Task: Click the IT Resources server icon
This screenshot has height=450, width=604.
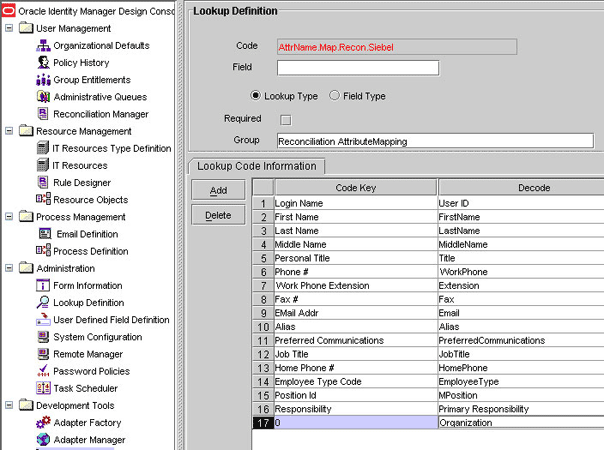Action: 42,165
